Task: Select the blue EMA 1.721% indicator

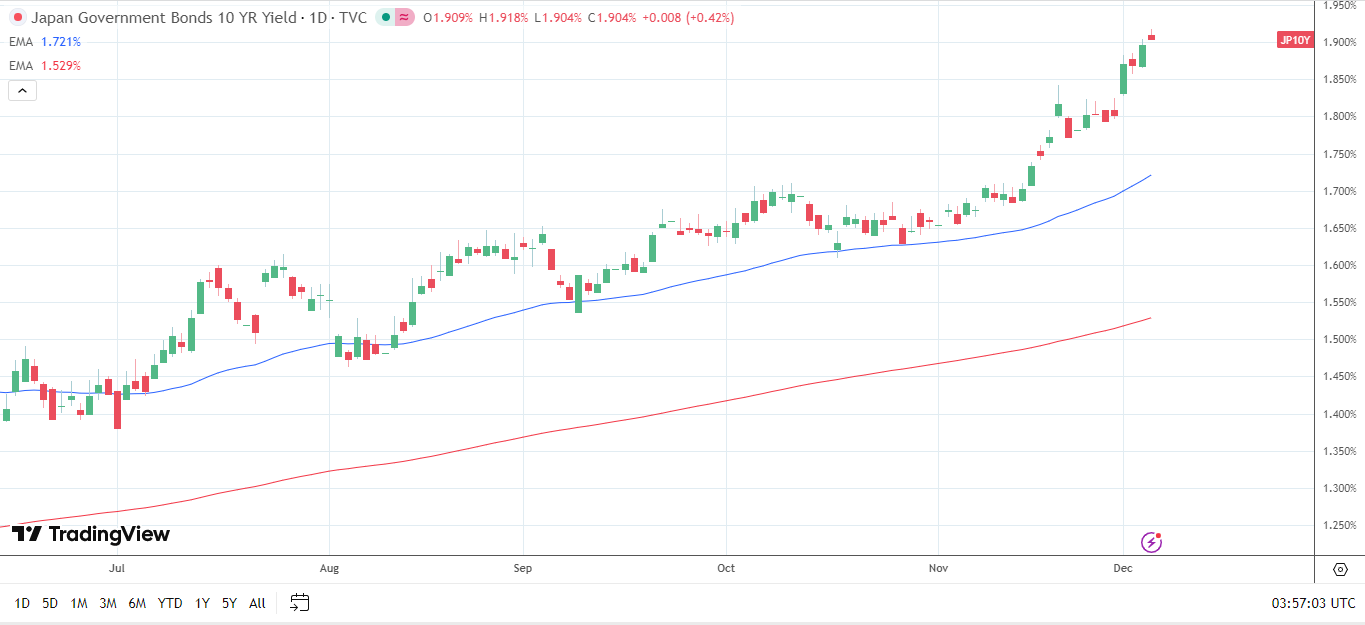Action: click(45, 42)
